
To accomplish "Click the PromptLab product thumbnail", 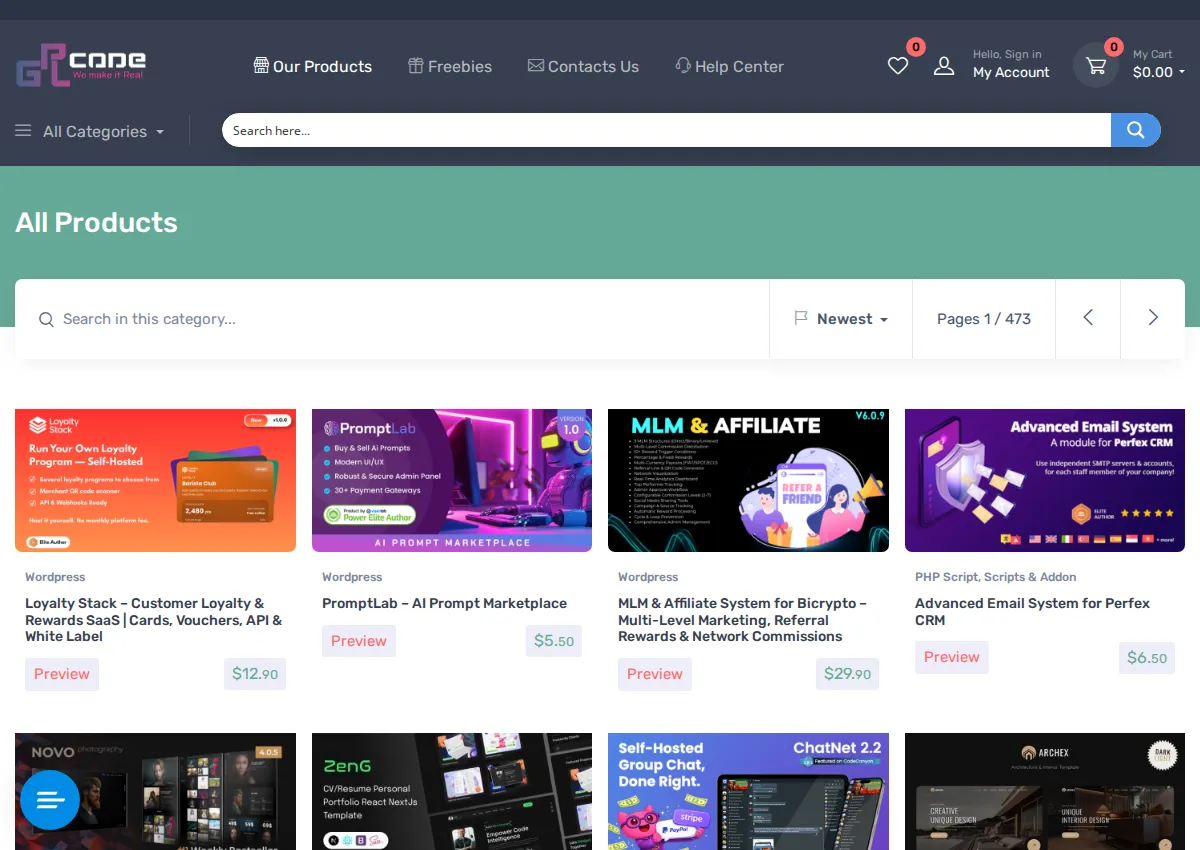I will coord(452,480).
